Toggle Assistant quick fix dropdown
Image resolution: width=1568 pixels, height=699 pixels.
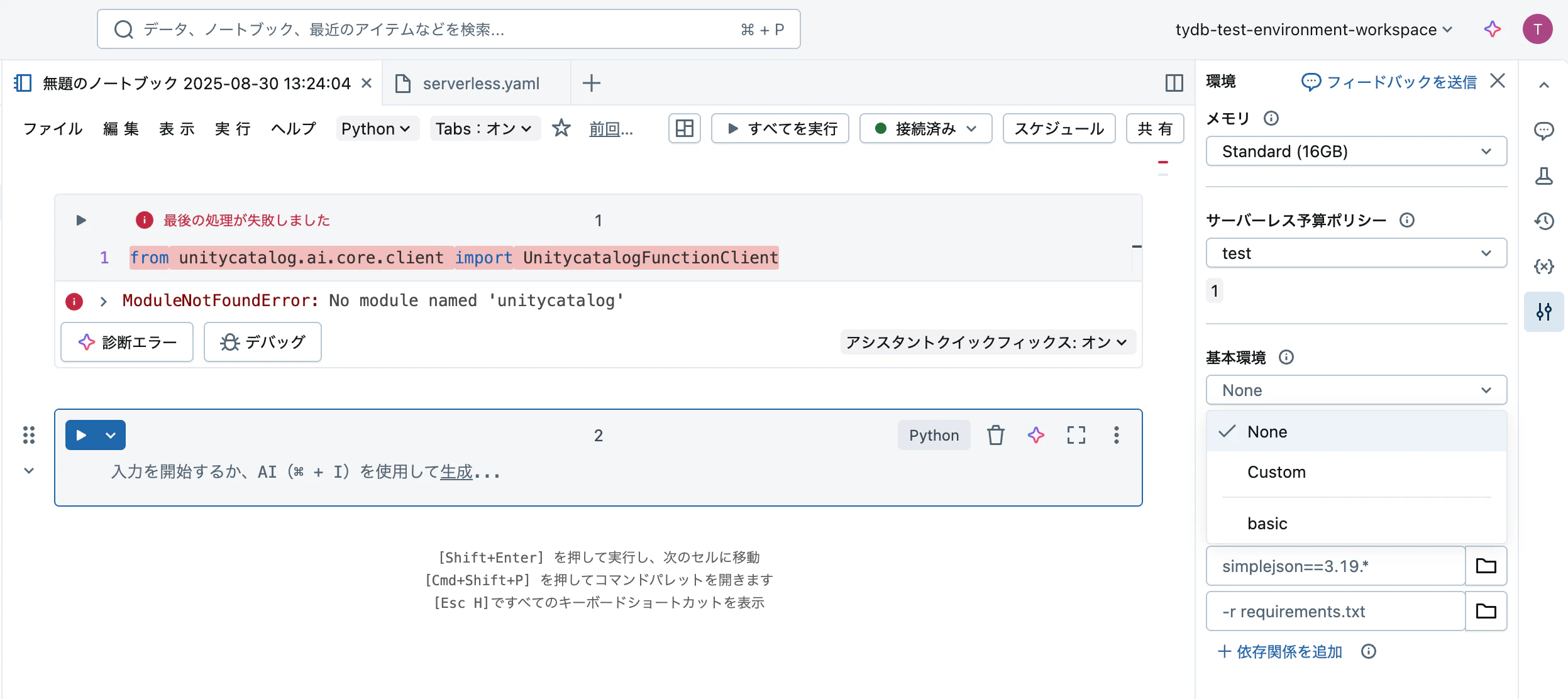click(987, 342)
